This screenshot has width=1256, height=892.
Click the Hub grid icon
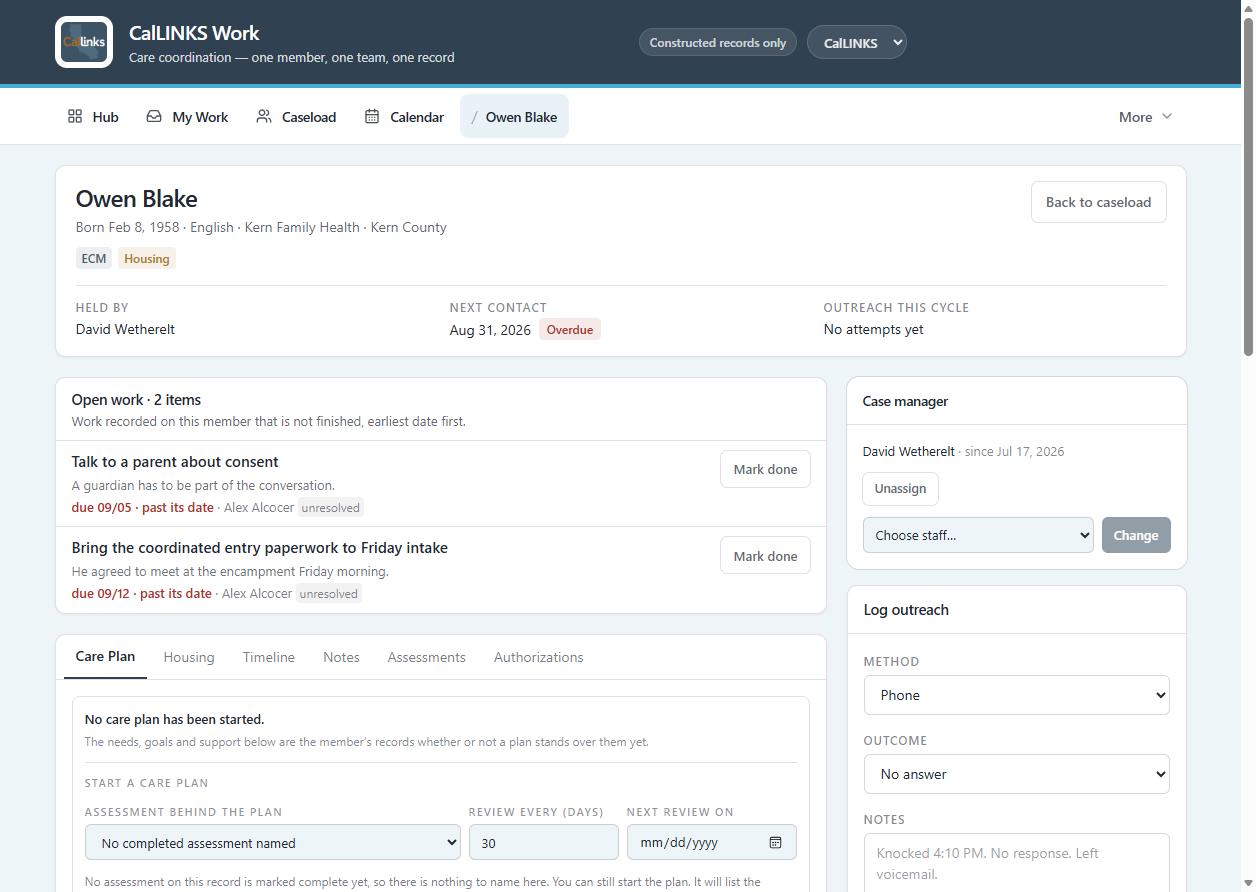tap(75, 116)
